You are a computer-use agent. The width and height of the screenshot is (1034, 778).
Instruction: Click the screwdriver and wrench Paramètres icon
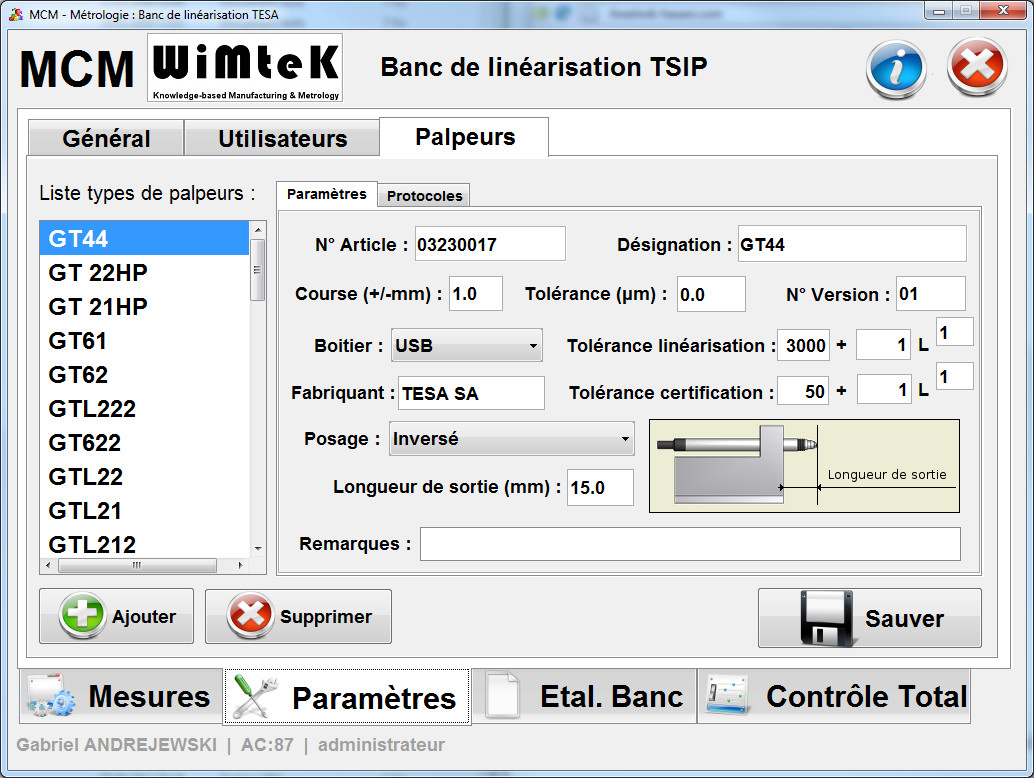(x=255, y=696)
